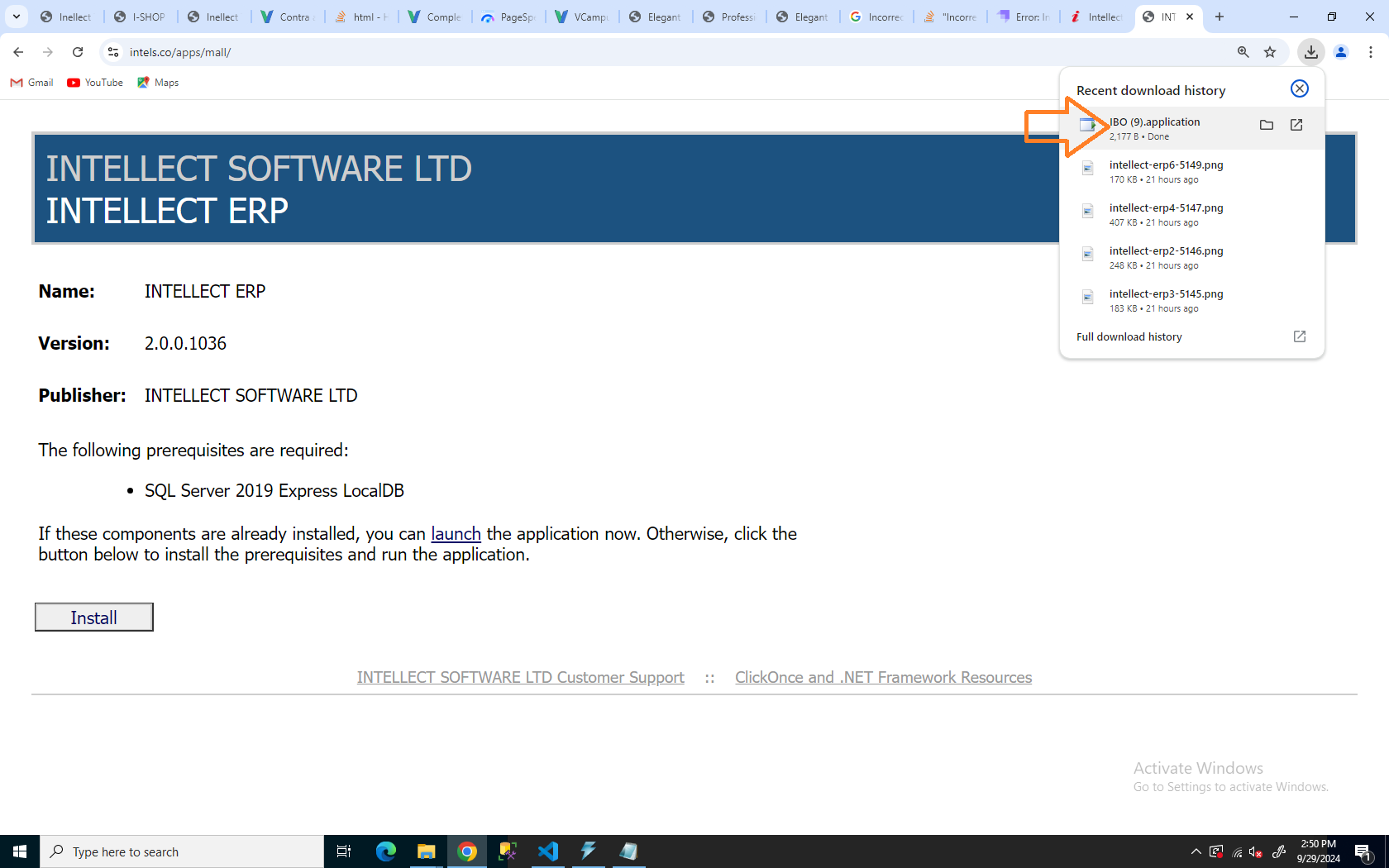Bookmark this page with the star icon
Viewport: 1389px width, 868px height.
[1270, 52]
